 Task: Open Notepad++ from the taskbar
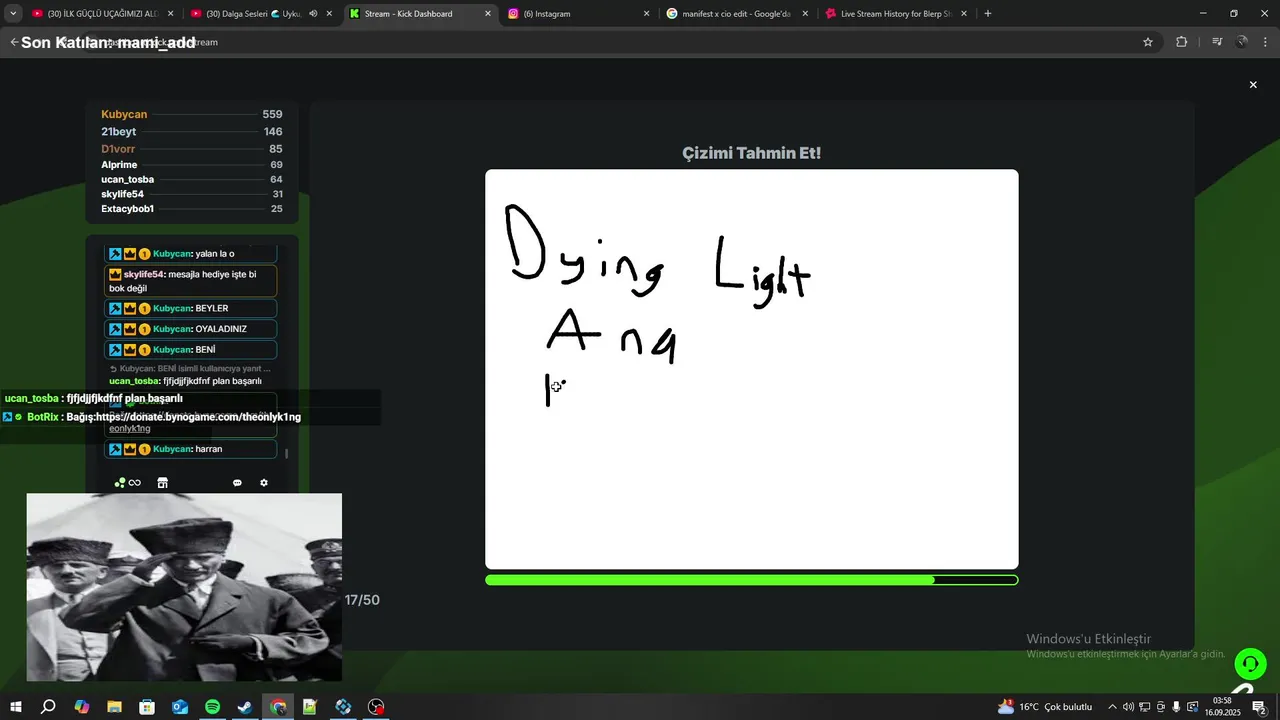[310, 707]
